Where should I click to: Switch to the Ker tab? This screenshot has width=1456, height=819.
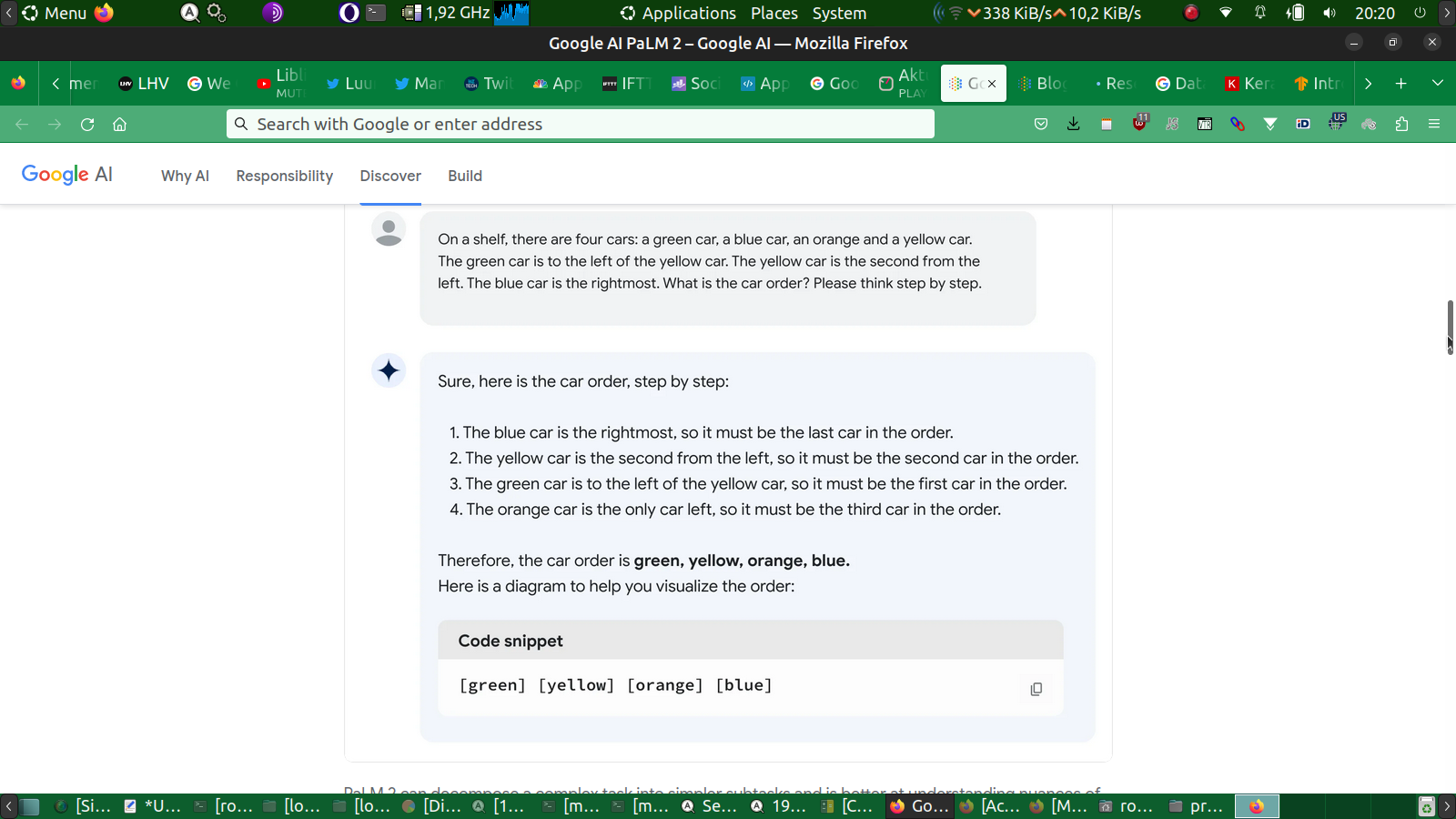click(x=1249, y=84)
